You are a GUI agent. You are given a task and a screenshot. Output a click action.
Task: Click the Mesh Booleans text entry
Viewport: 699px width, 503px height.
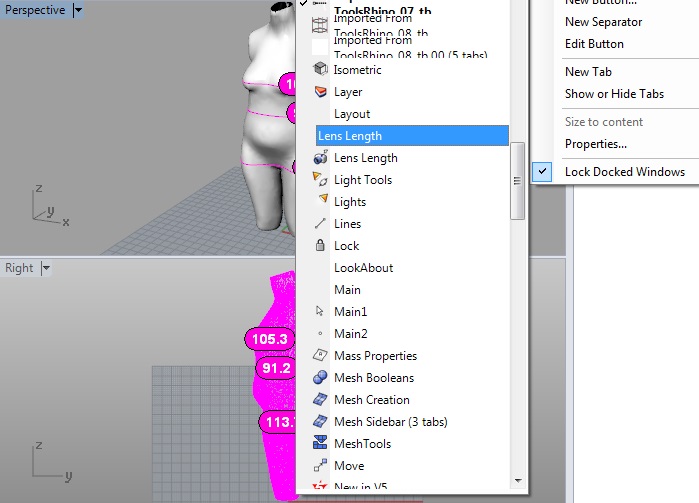374,378
